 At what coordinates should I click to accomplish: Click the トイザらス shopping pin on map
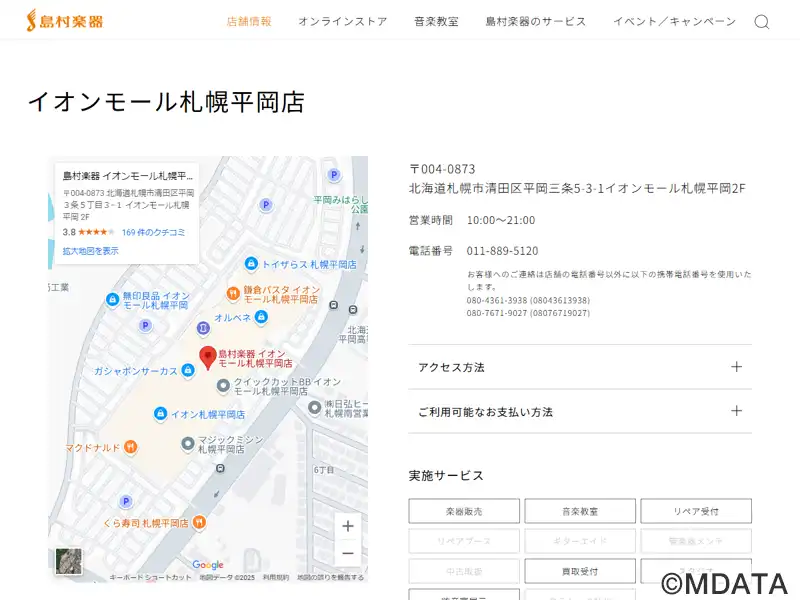pyautogui.click(x=251, y=263)
